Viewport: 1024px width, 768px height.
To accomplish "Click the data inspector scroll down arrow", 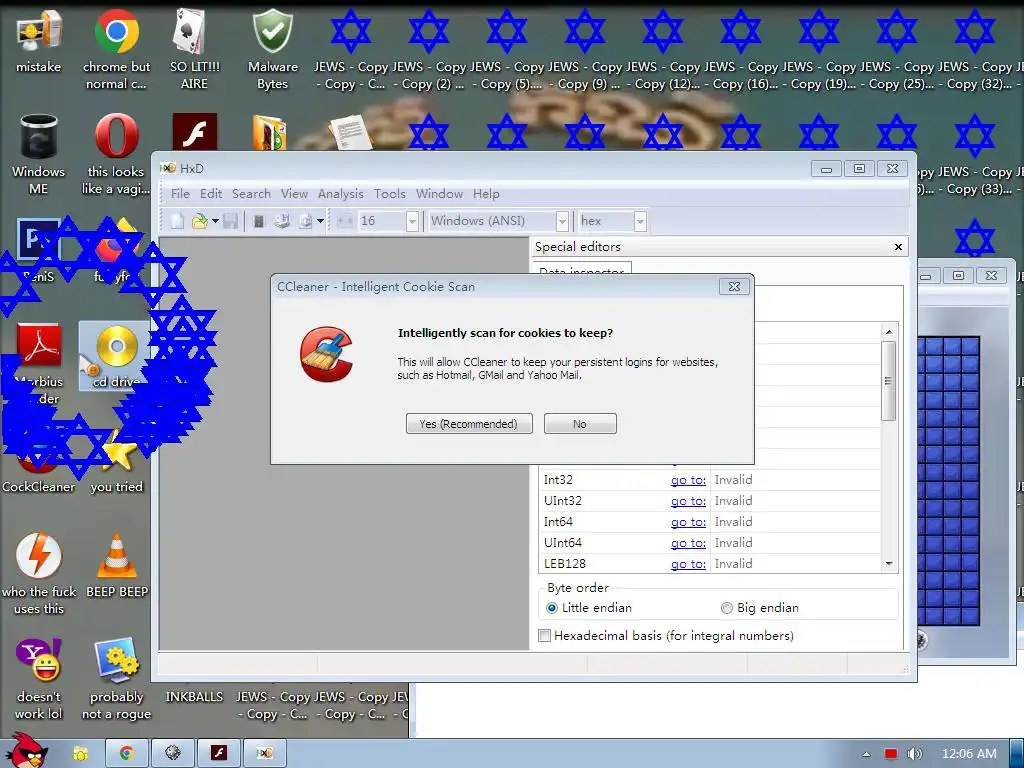I will pos(889,564).
